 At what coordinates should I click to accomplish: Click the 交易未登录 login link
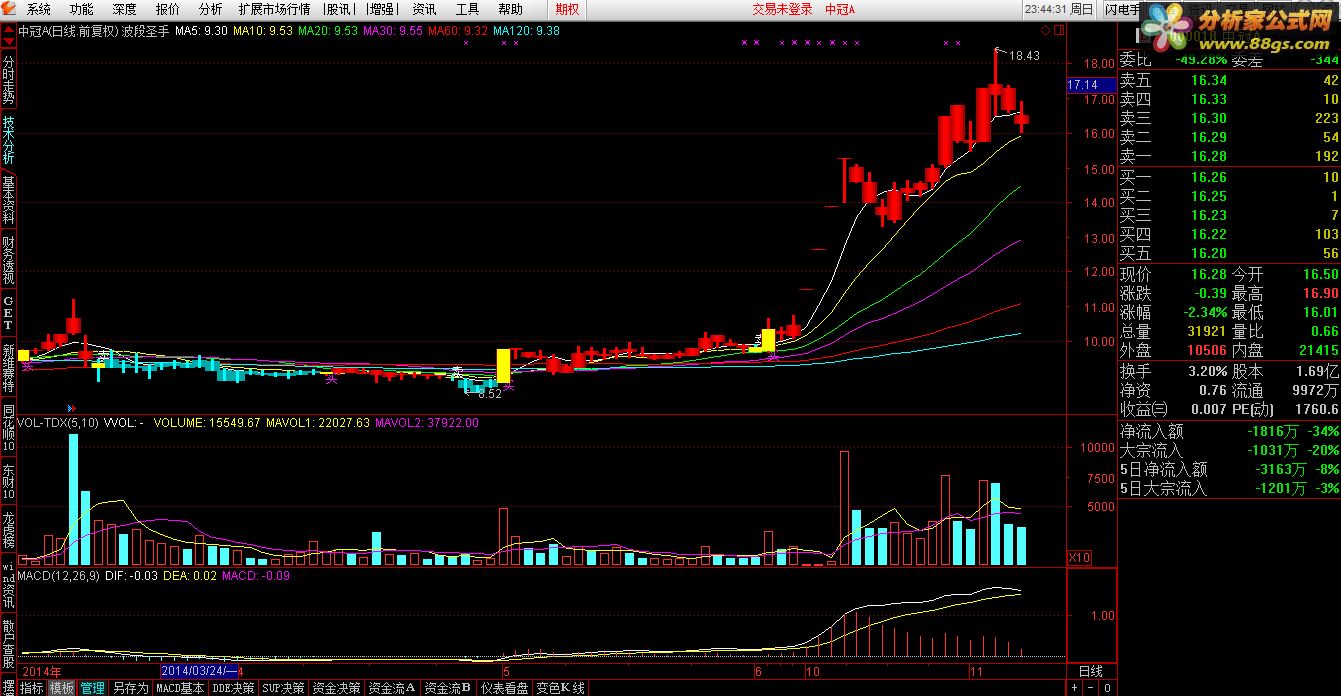tap(782, 9)
